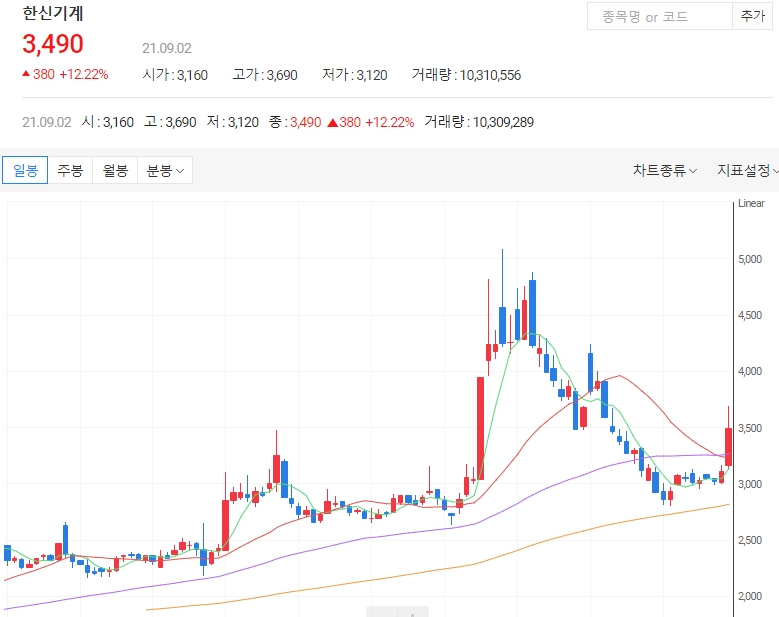Click the 3,000 price axis label
This screenshot has height=617, width=779.
click(750, 484)
